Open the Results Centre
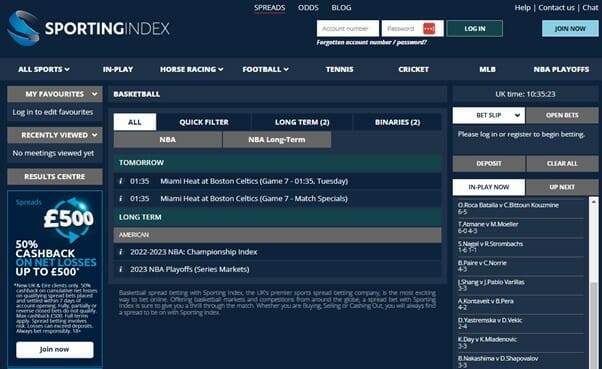 [x=55, y=177]
